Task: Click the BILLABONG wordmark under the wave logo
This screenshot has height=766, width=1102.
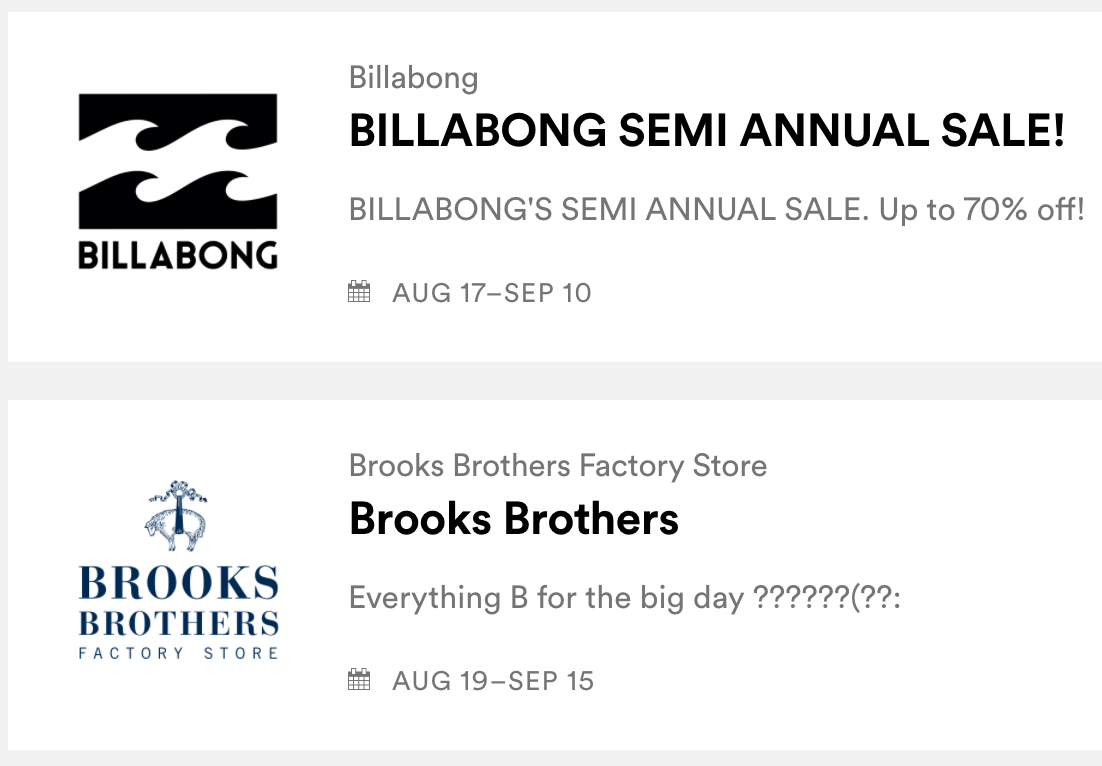Action: coord(178,255)
